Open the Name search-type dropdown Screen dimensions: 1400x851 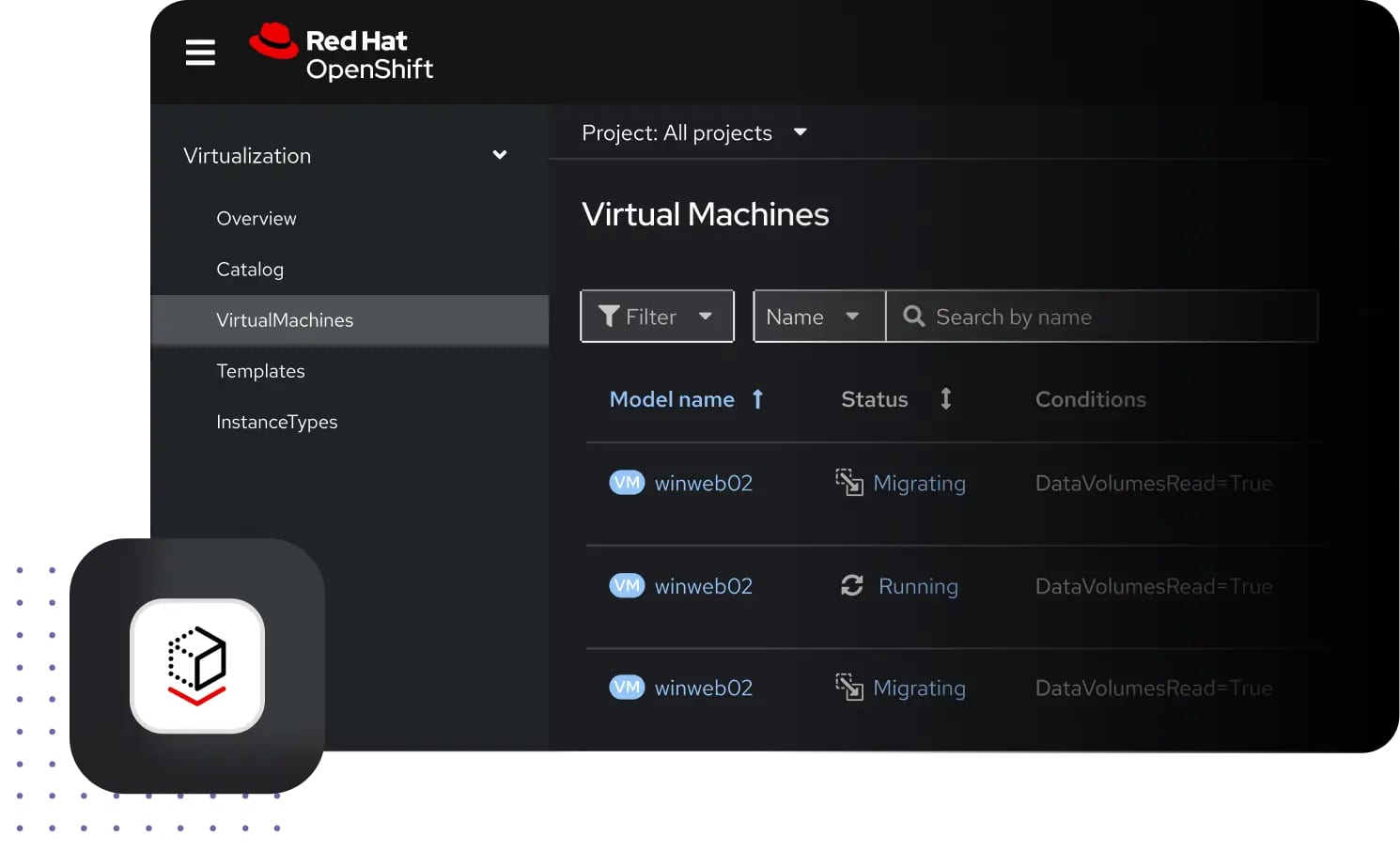(x=819, y=317)
